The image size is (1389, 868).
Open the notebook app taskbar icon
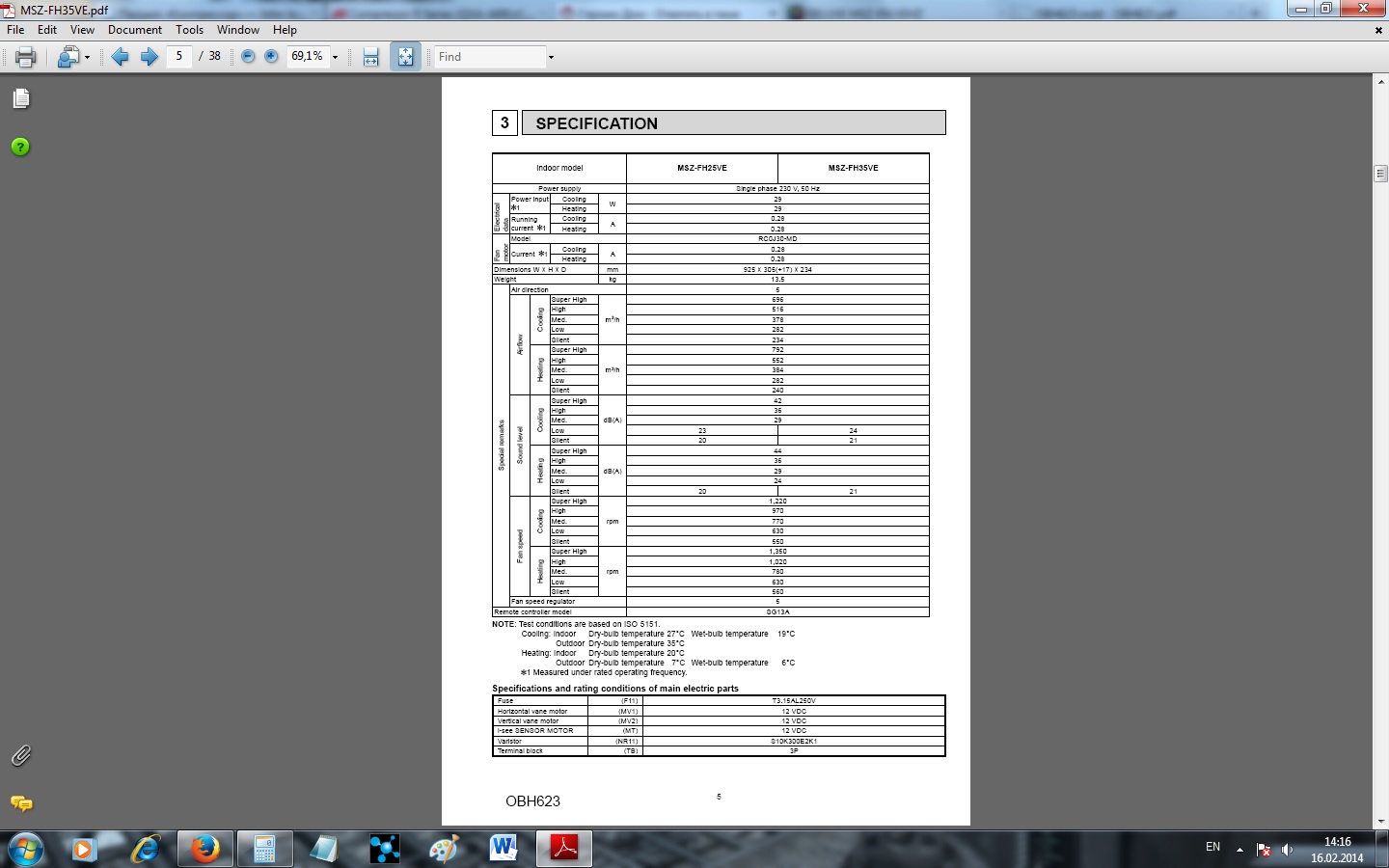(324, 850)
